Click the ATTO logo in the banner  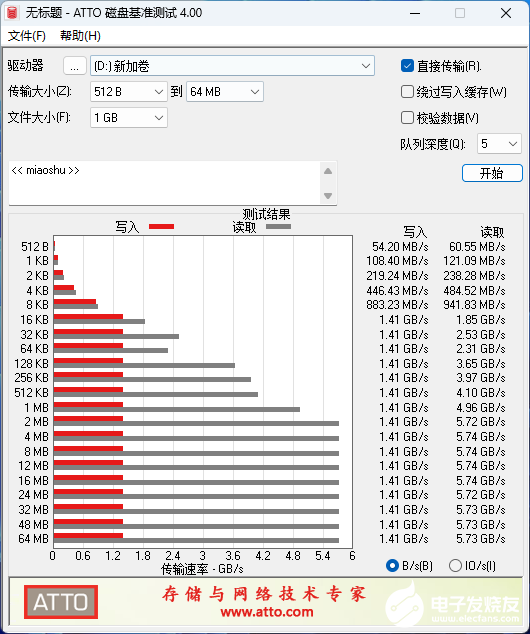tap(61, 602)
